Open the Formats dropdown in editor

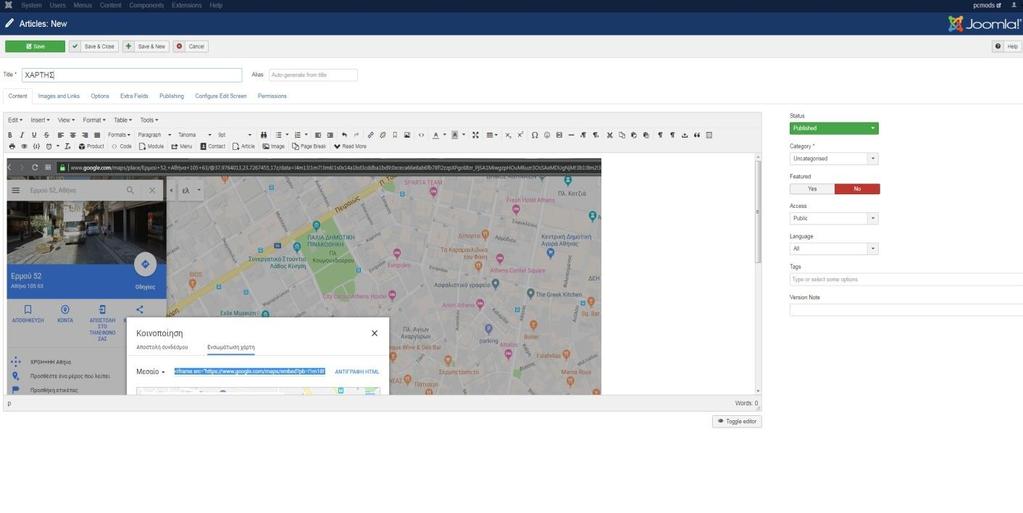(x=119, y=135)
